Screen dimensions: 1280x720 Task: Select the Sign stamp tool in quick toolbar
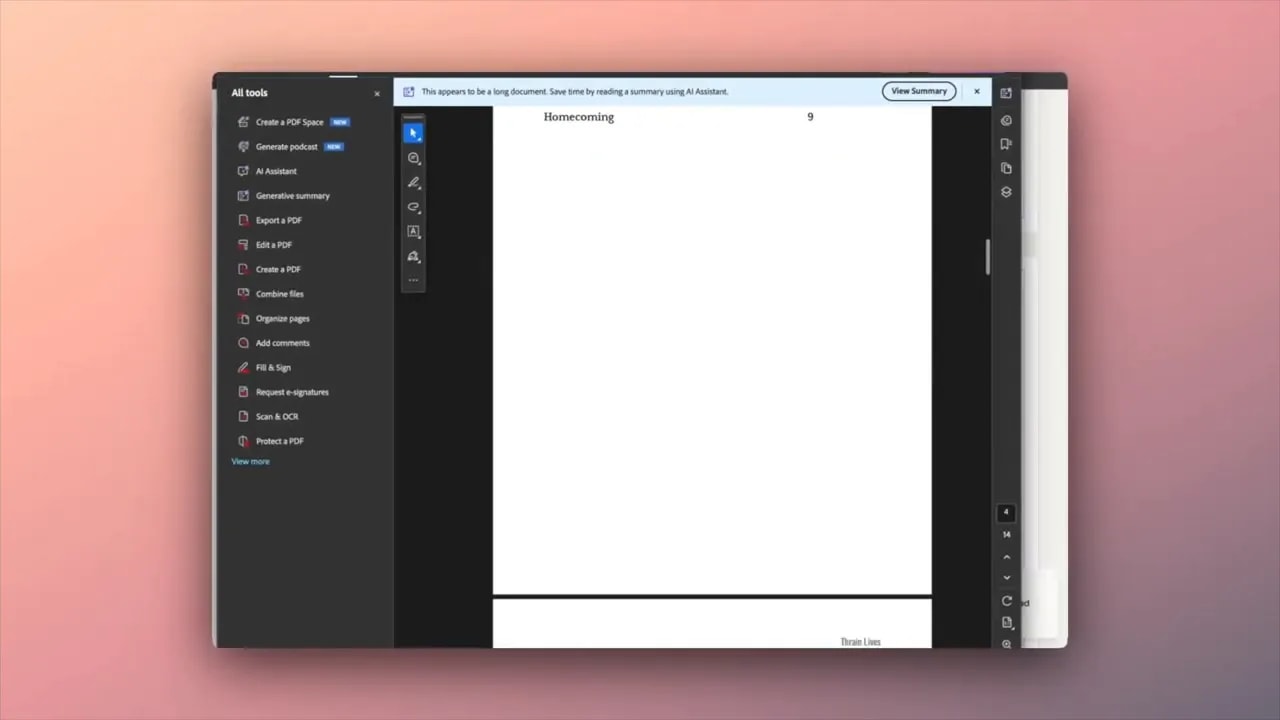(x=413, y=256)
